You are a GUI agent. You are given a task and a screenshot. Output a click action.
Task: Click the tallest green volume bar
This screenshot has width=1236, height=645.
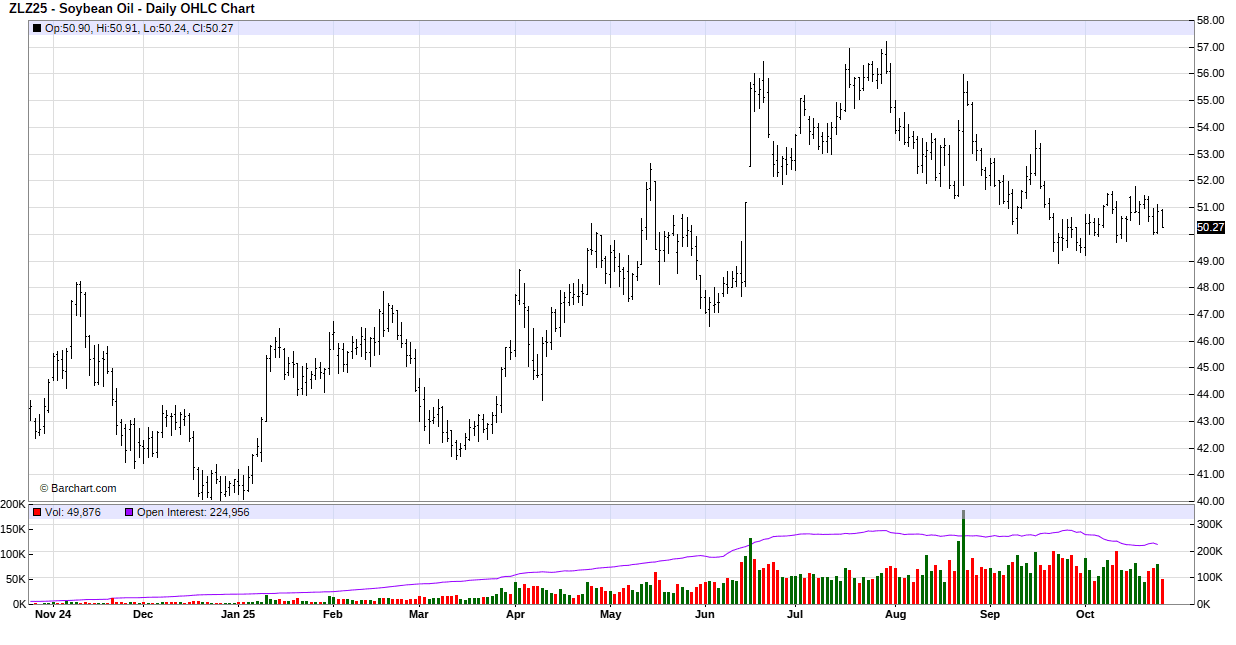pyautogui.click(x=963, y=560)
